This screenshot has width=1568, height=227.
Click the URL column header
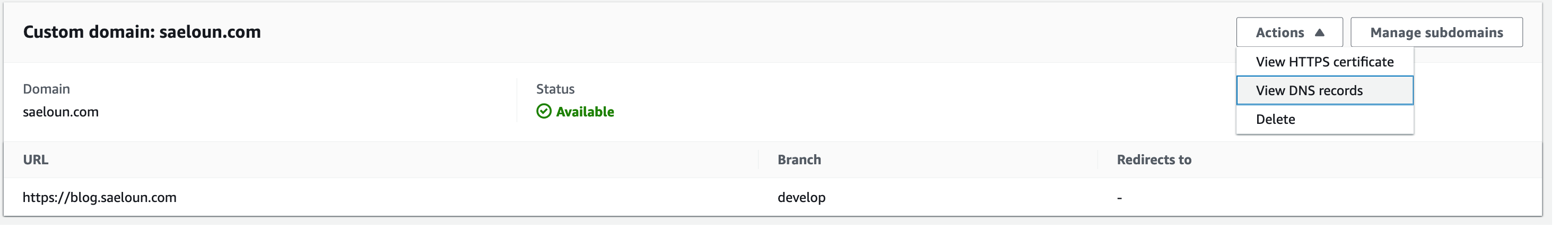coord(36,159)
